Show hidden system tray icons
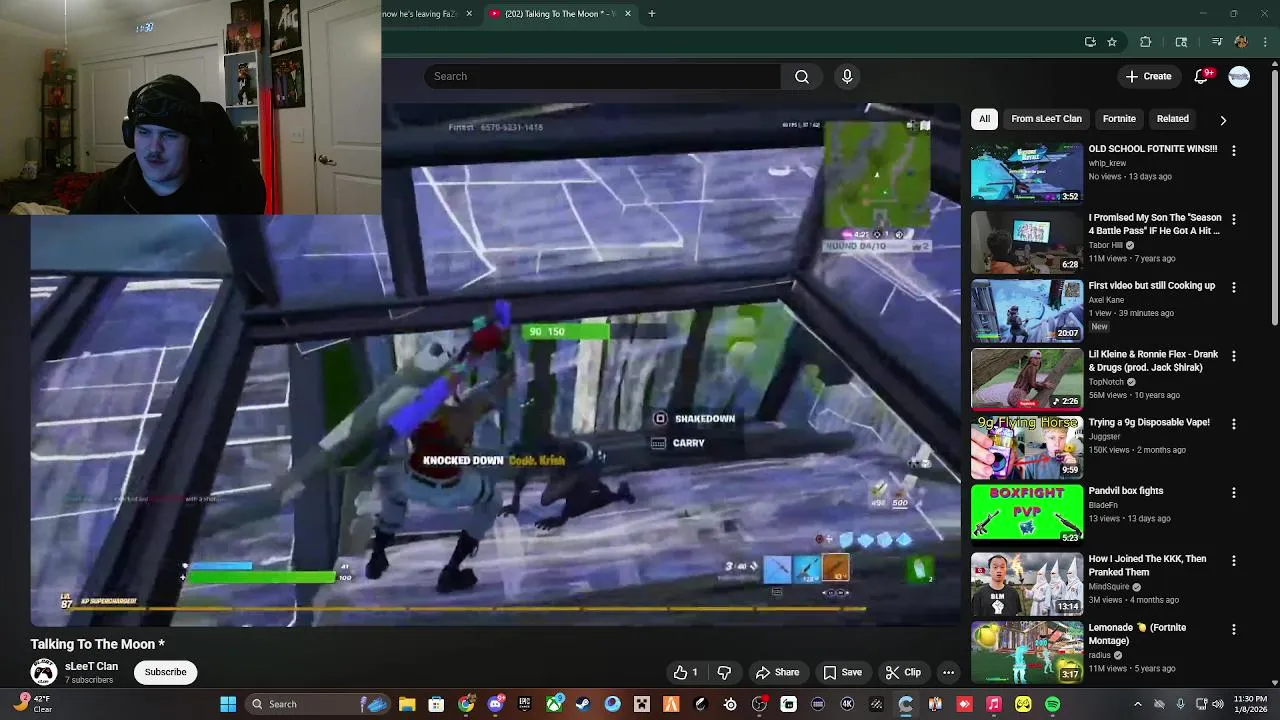Screen dimensions: 1280x720 1137,704
